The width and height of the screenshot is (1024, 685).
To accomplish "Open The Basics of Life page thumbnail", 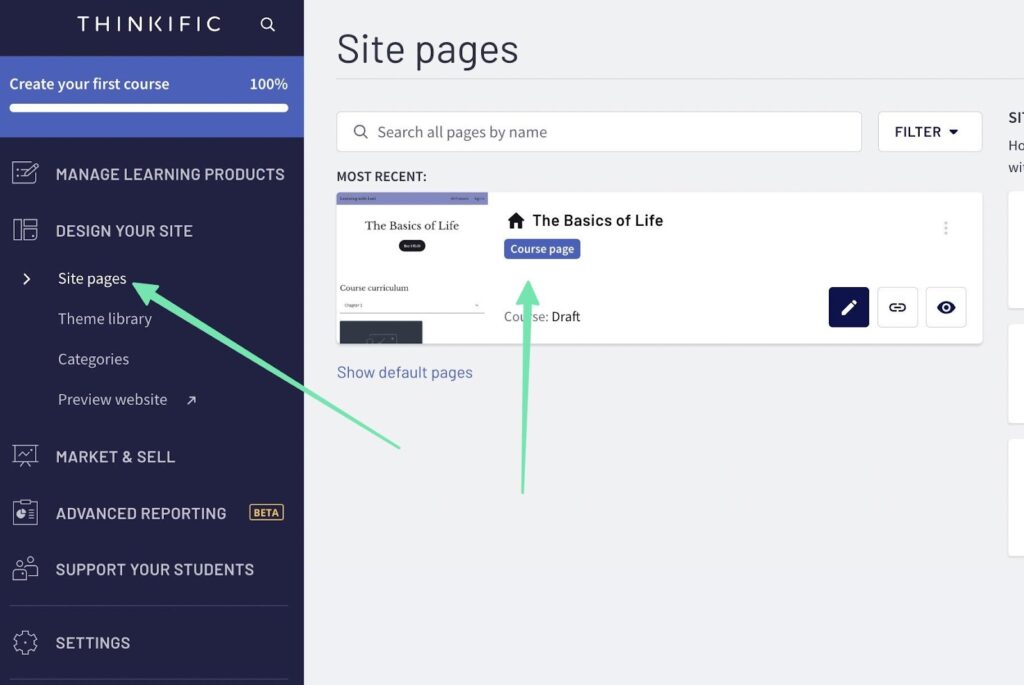I will tap(412, 268).
